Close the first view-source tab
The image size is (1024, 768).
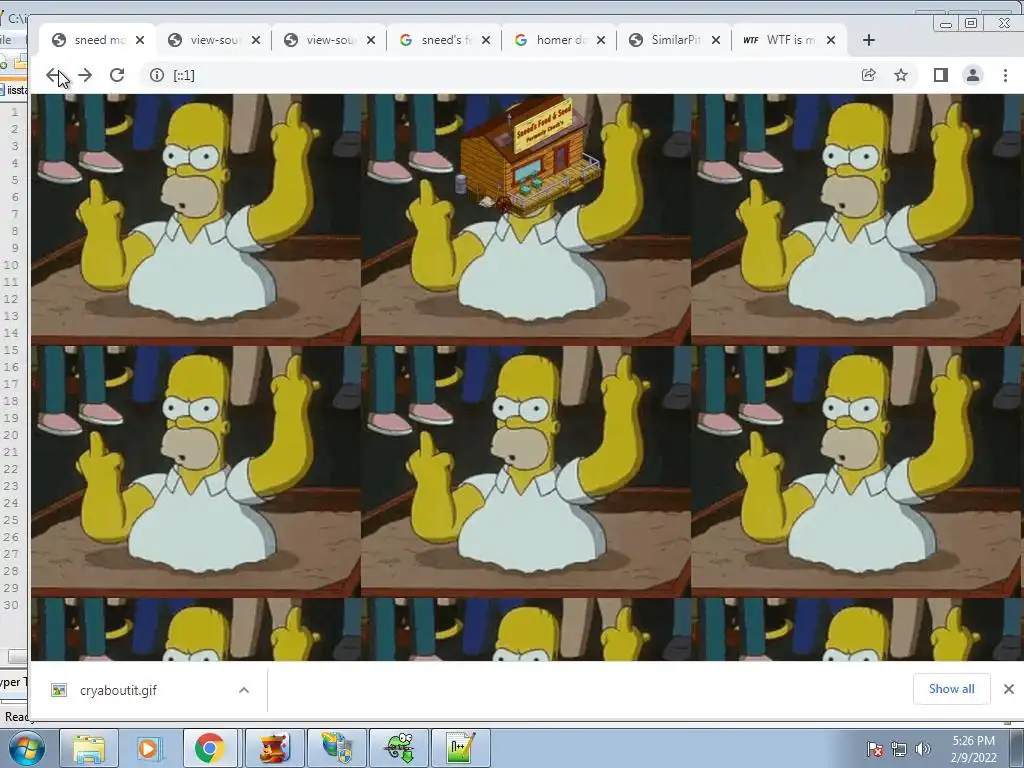(x=256, y=40)
